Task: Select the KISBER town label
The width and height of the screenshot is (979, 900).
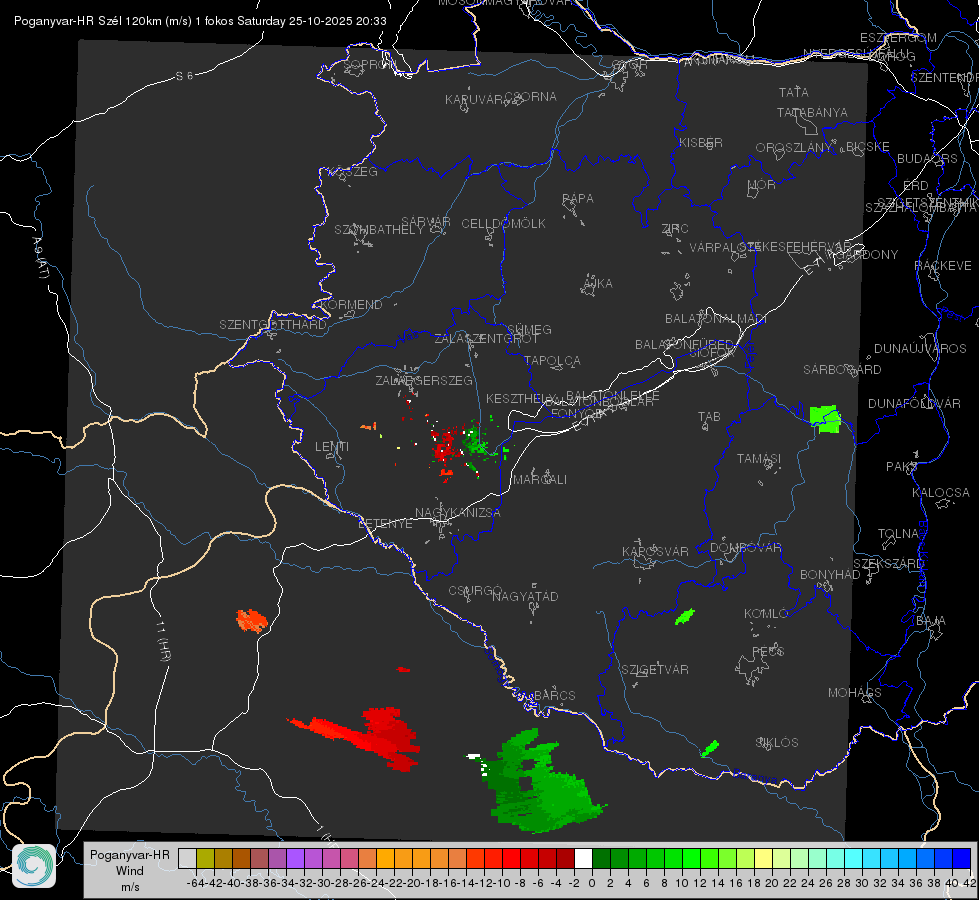Action: [x=701, y=142]
